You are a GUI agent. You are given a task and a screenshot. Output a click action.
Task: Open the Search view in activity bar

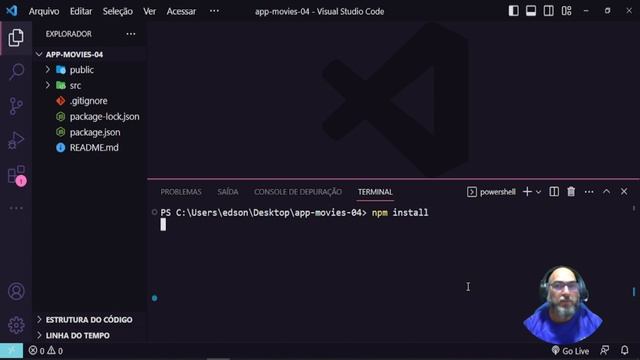coord(16,71)
